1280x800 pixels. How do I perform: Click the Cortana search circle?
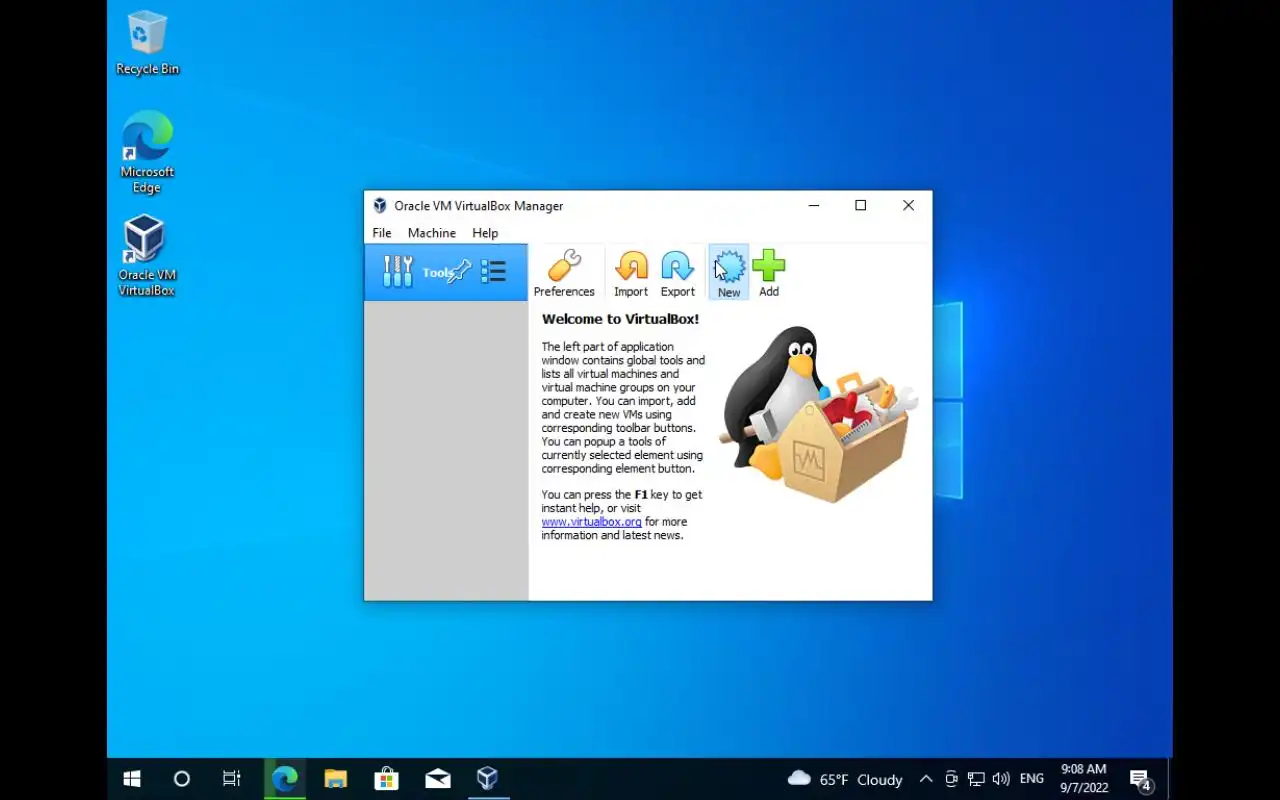tap(181, 779)
